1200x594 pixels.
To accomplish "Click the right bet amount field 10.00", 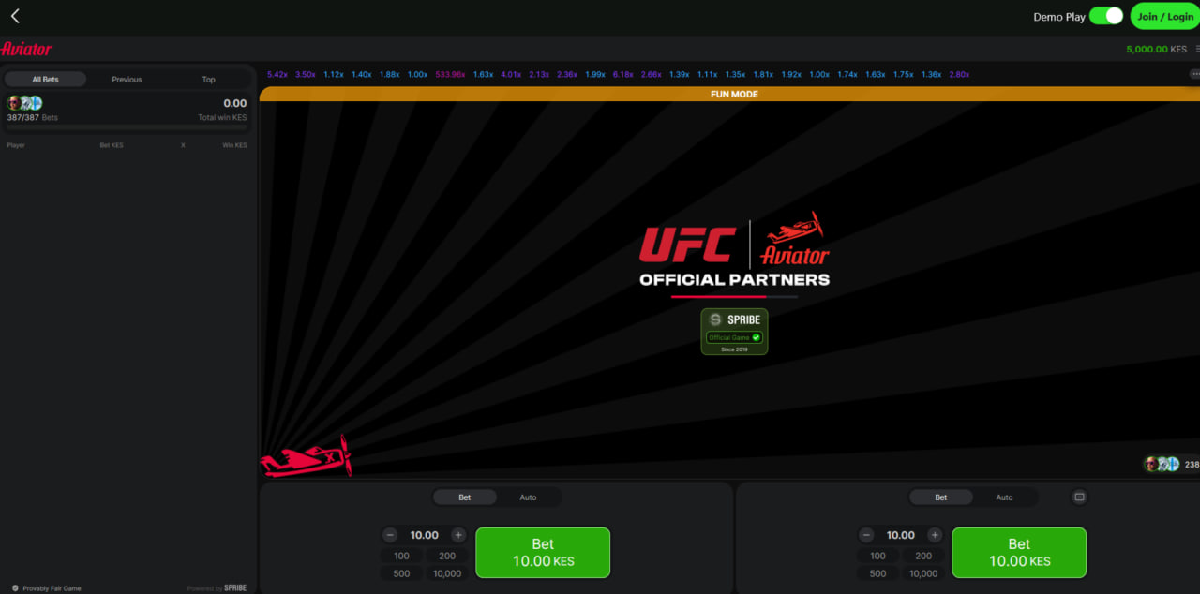I will click(x=900, y=535).
